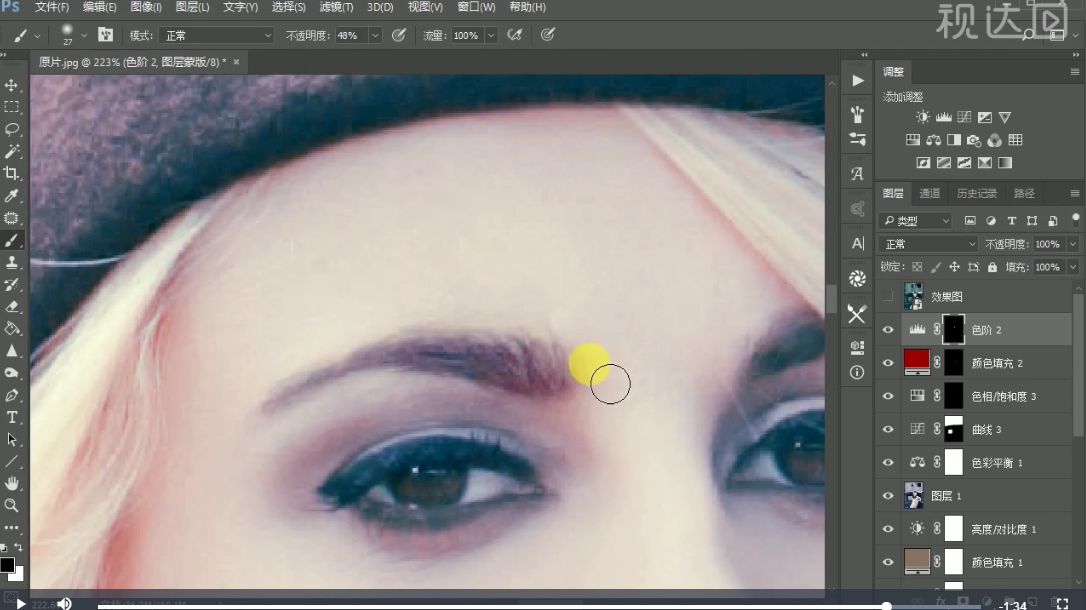
Task: Activate the Magic Wand tool
Action: (12, 152)
